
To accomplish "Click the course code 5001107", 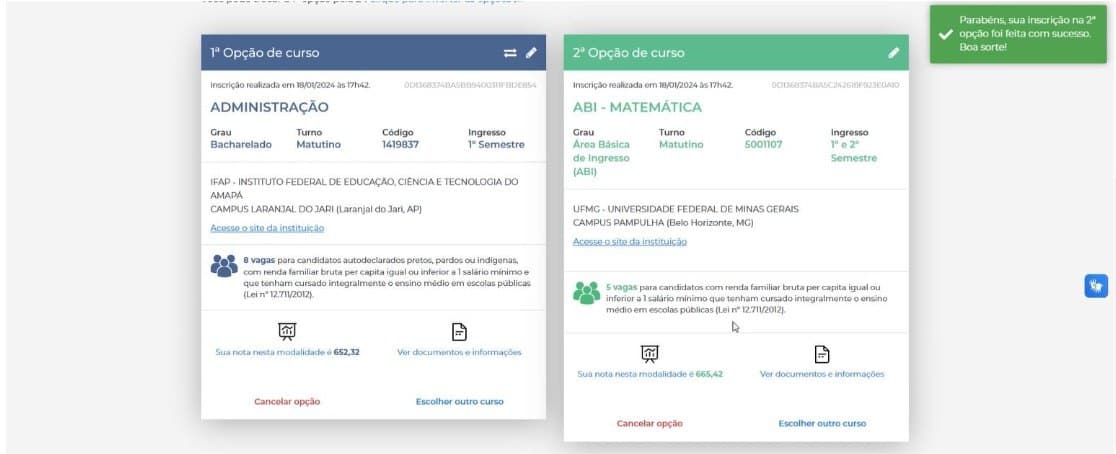I will pos(764,144).
